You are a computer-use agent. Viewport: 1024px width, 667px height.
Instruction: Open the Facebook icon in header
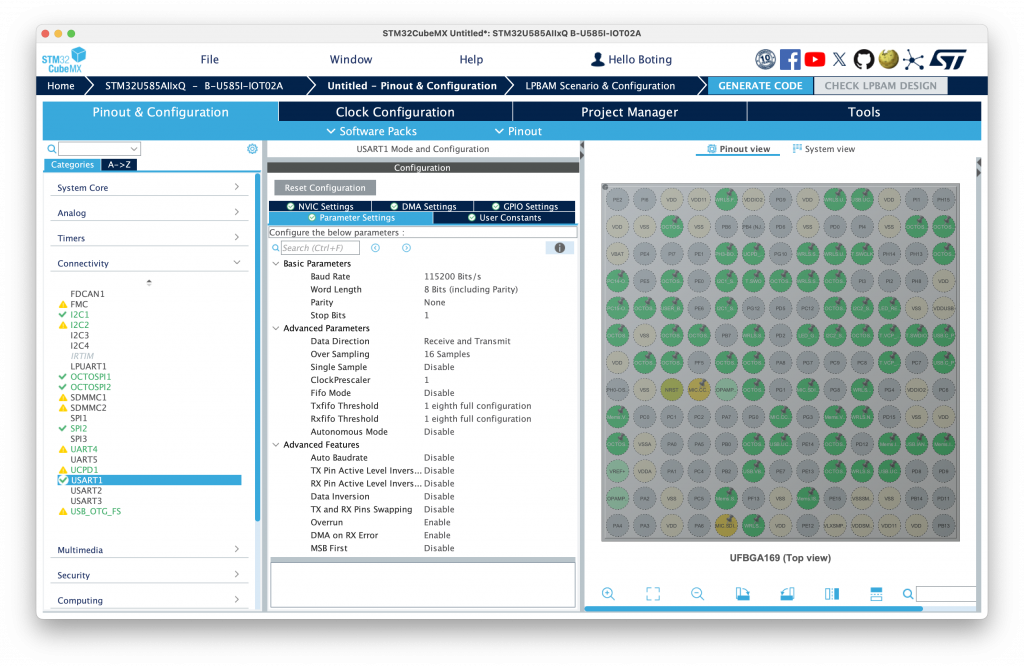pos(790,59)
